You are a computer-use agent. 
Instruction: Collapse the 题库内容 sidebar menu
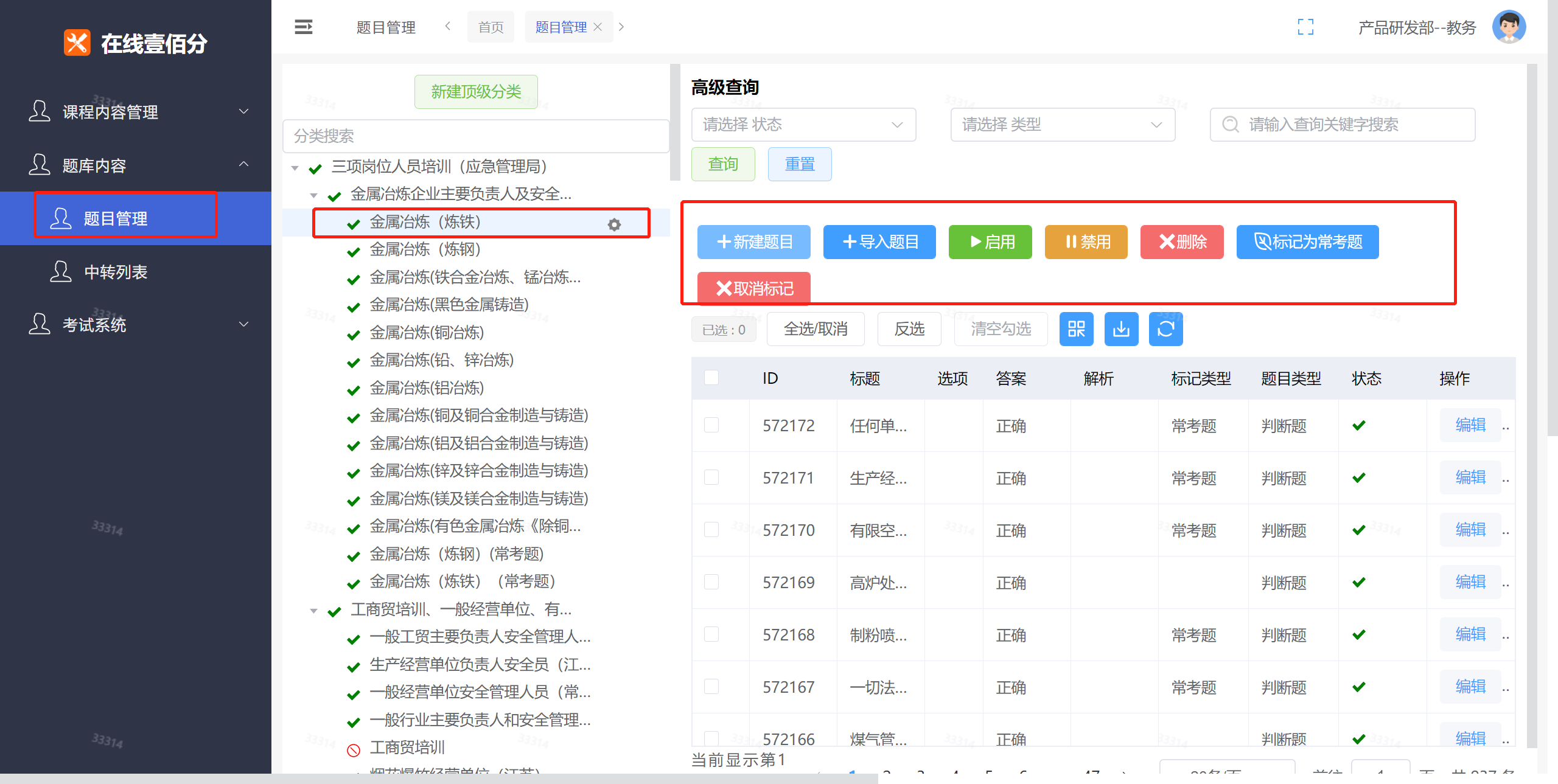[136, 165]
